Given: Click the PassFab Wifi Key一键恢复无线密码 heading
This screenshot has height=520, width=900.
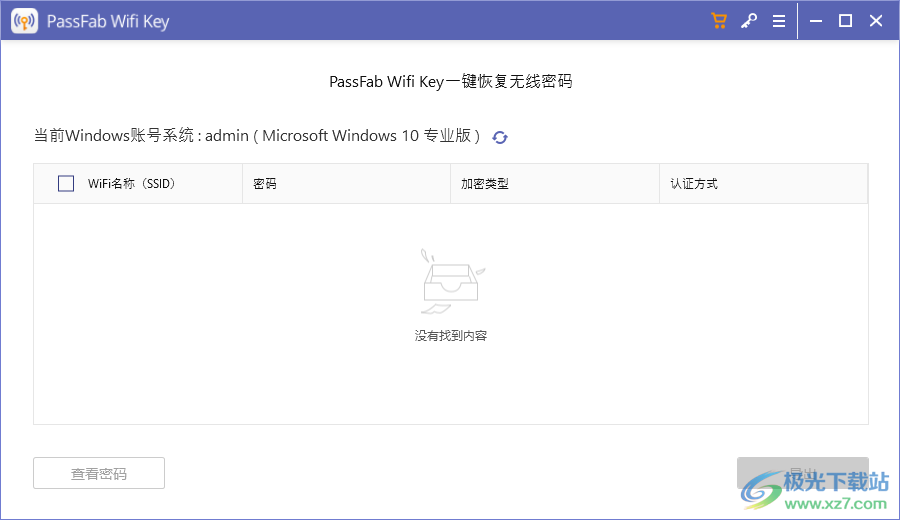Looking at the screenshot, I should point(451,82).
